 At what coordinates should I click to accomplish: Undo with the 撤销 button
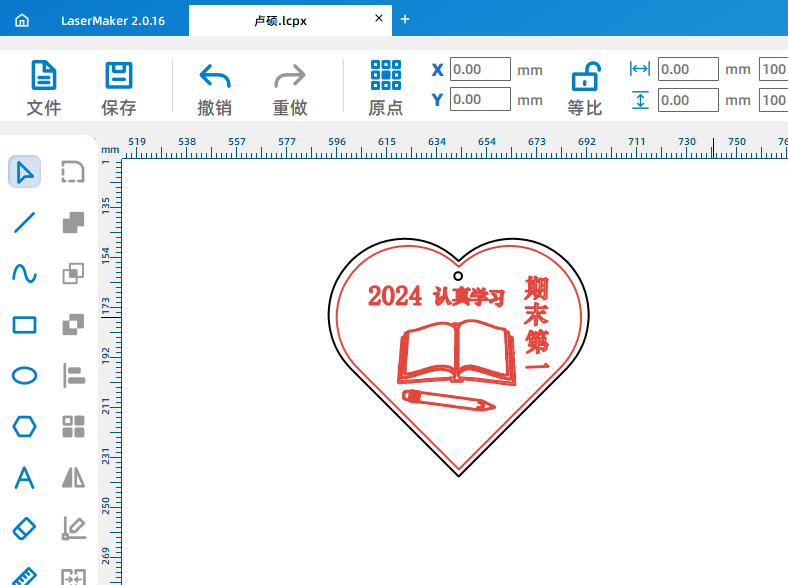coord(214,88)
